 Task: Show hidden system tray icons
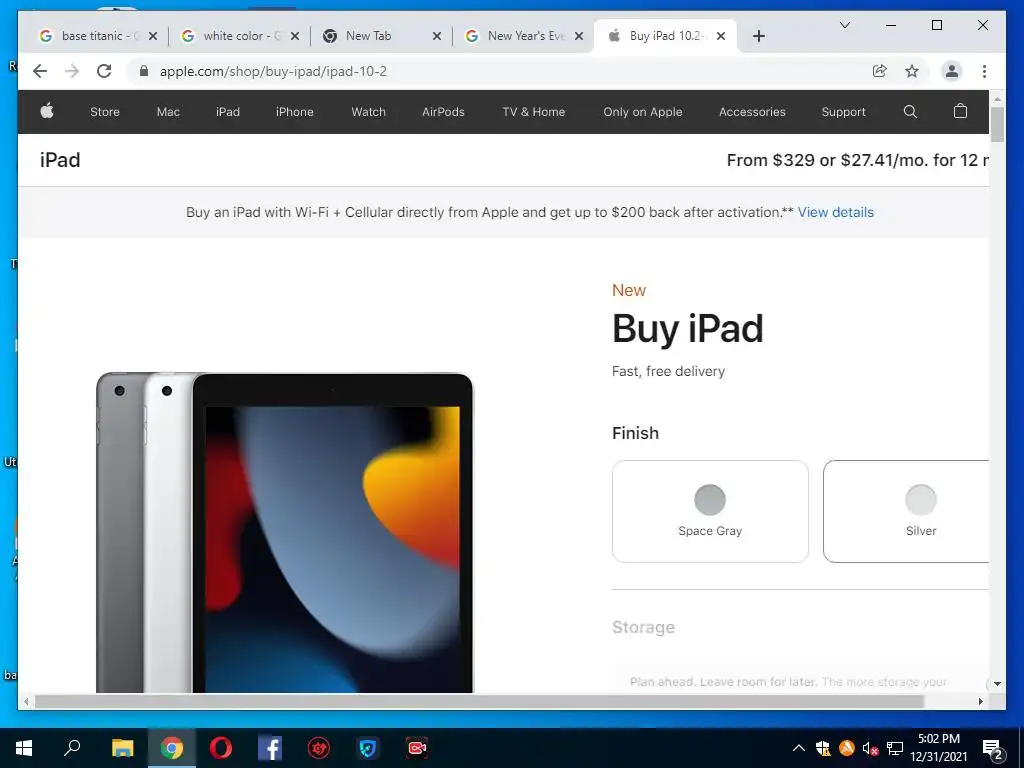point(798,748)
